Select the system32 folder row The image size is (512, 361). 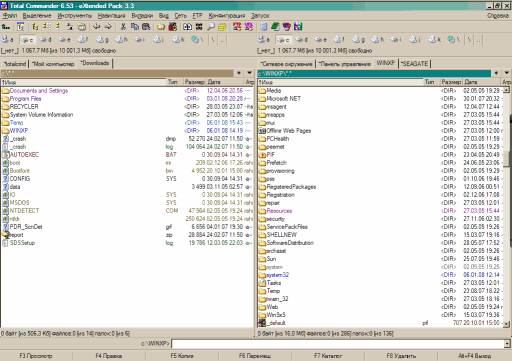click(x=380, y=275)
